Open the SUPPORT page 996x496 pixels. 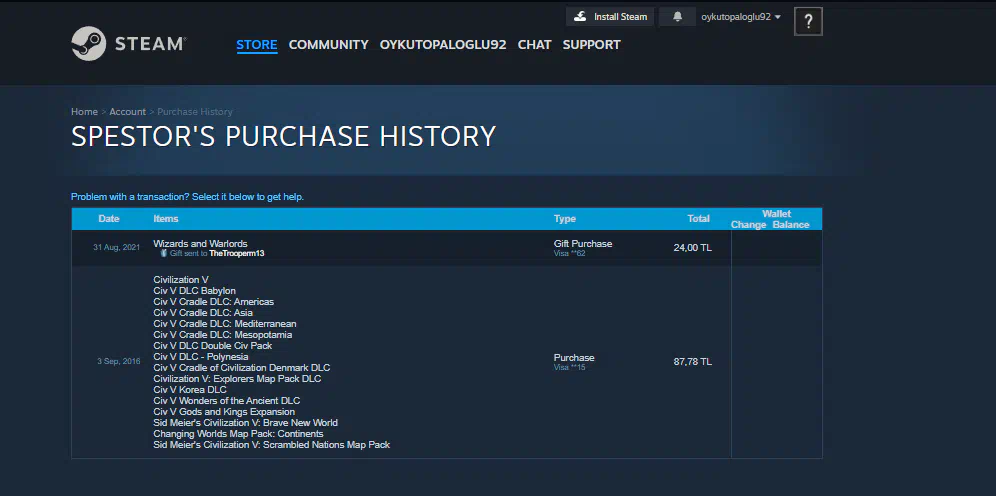591,44
